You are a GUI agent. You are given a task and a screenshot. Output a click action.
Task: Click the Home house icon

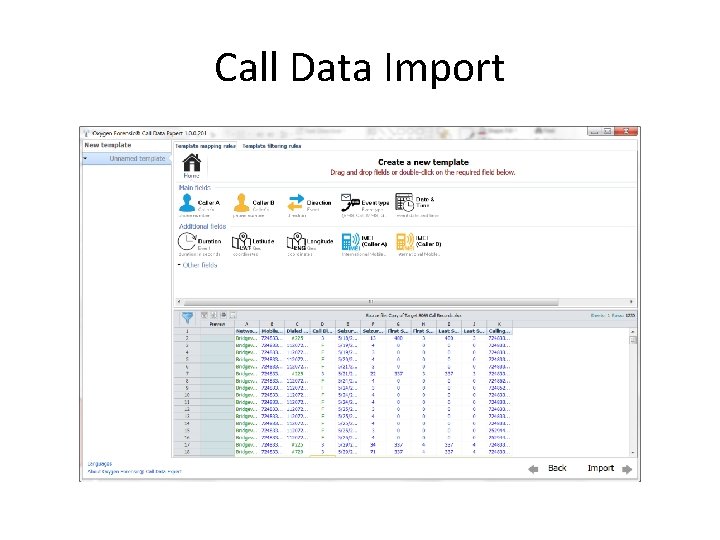click(191, 163)
